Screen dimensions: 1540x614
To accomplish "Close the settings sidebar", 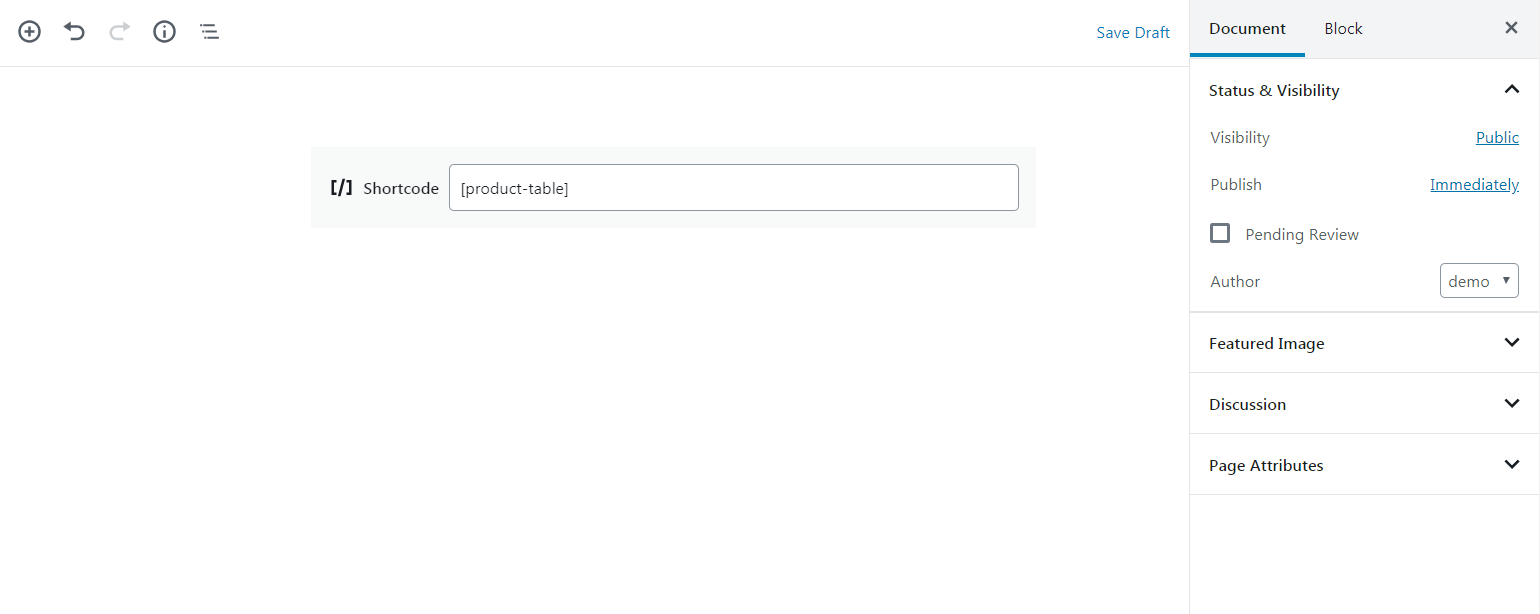I will point(1511,27).
